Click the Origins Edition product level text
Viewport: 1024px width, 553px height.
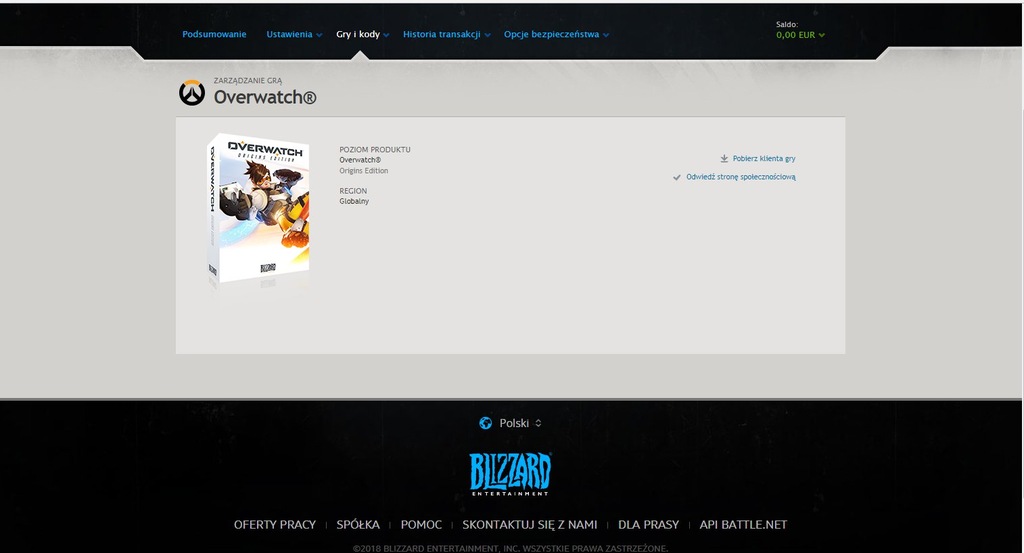pos(364,171)
